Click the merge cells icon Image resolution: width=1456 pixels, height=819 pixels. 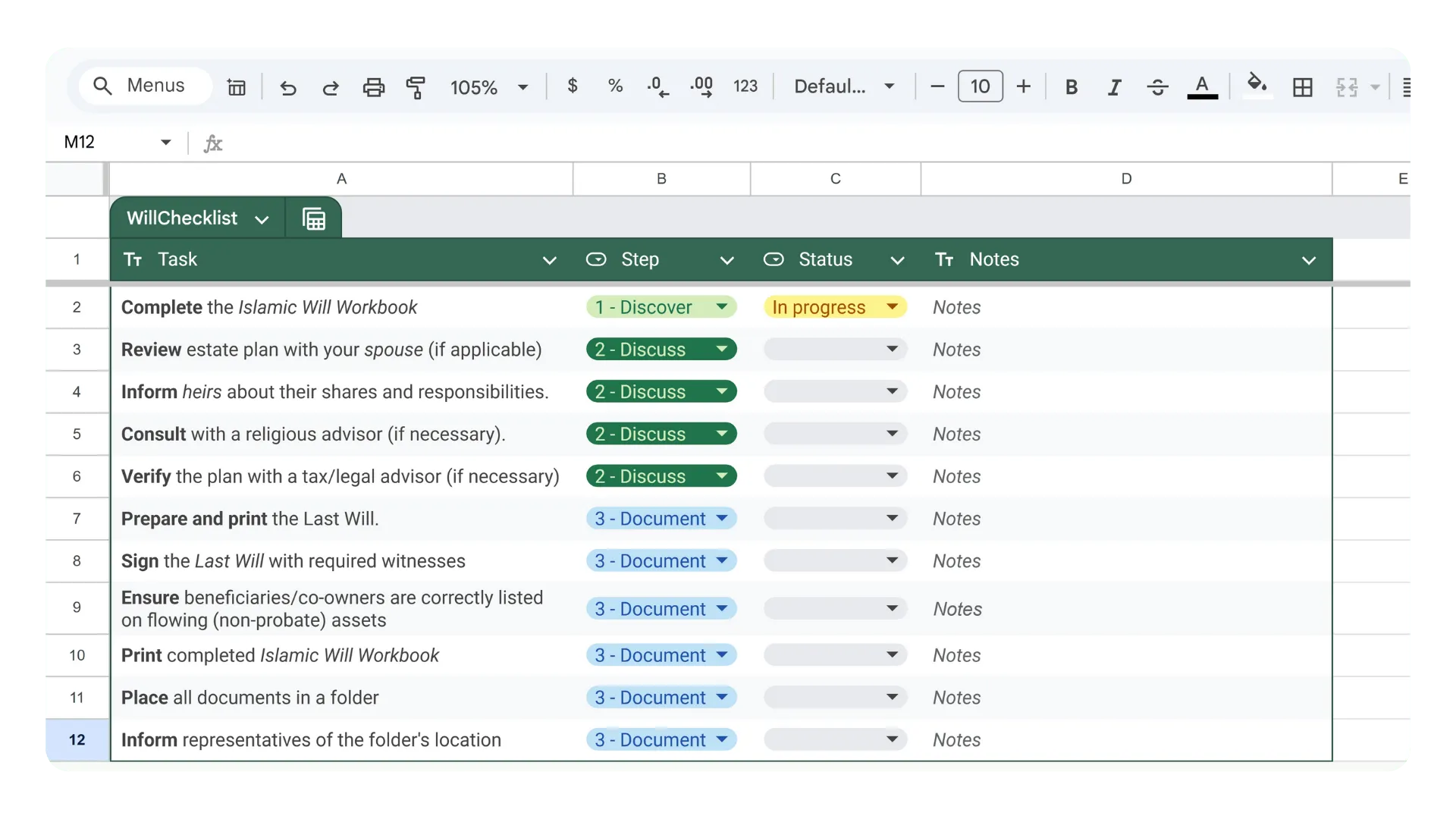1347,87
